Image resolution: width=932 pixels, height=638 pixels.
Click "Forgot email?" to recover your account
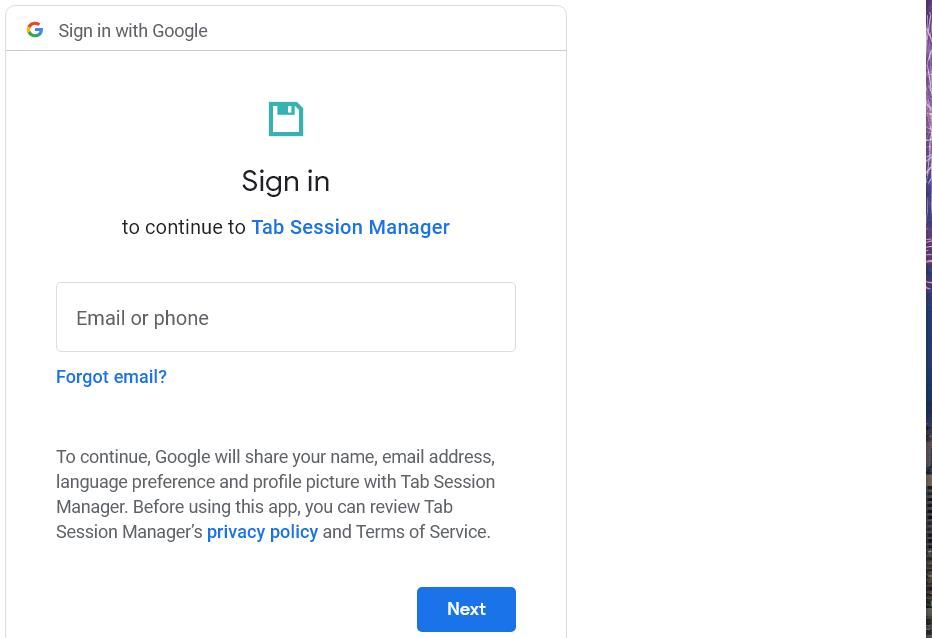point(111,377)
